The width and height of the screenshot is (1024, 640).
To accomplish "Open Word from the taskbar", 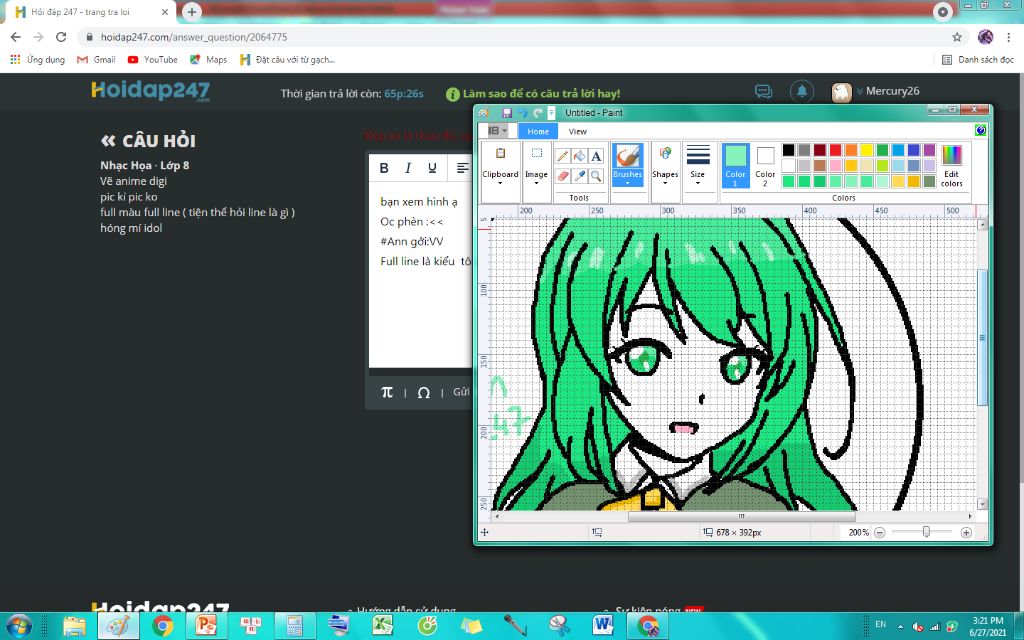I will point(602,626).
